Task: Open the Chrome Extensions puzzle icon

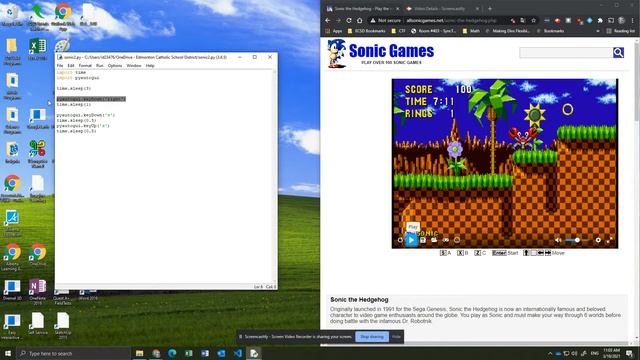Action: coord(600,20)
